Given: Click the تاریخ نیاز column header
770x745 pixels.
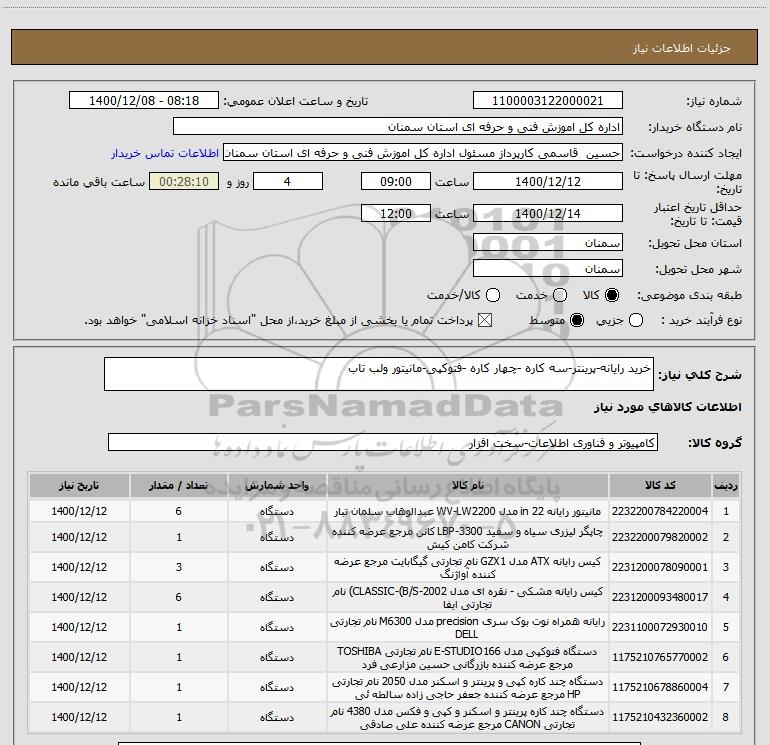Looking at the screenshot, I should [79, 485].
